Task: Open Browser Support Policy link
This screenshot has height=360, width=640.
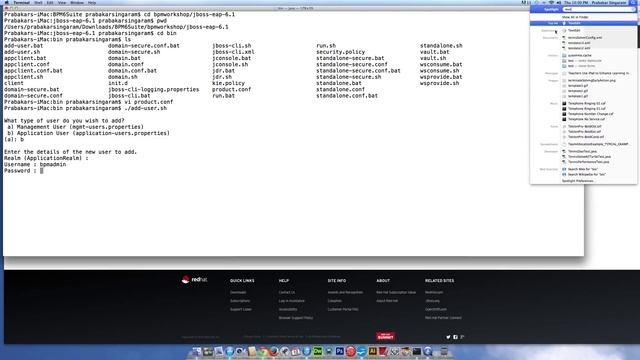Action: click(x=296, y=318)
